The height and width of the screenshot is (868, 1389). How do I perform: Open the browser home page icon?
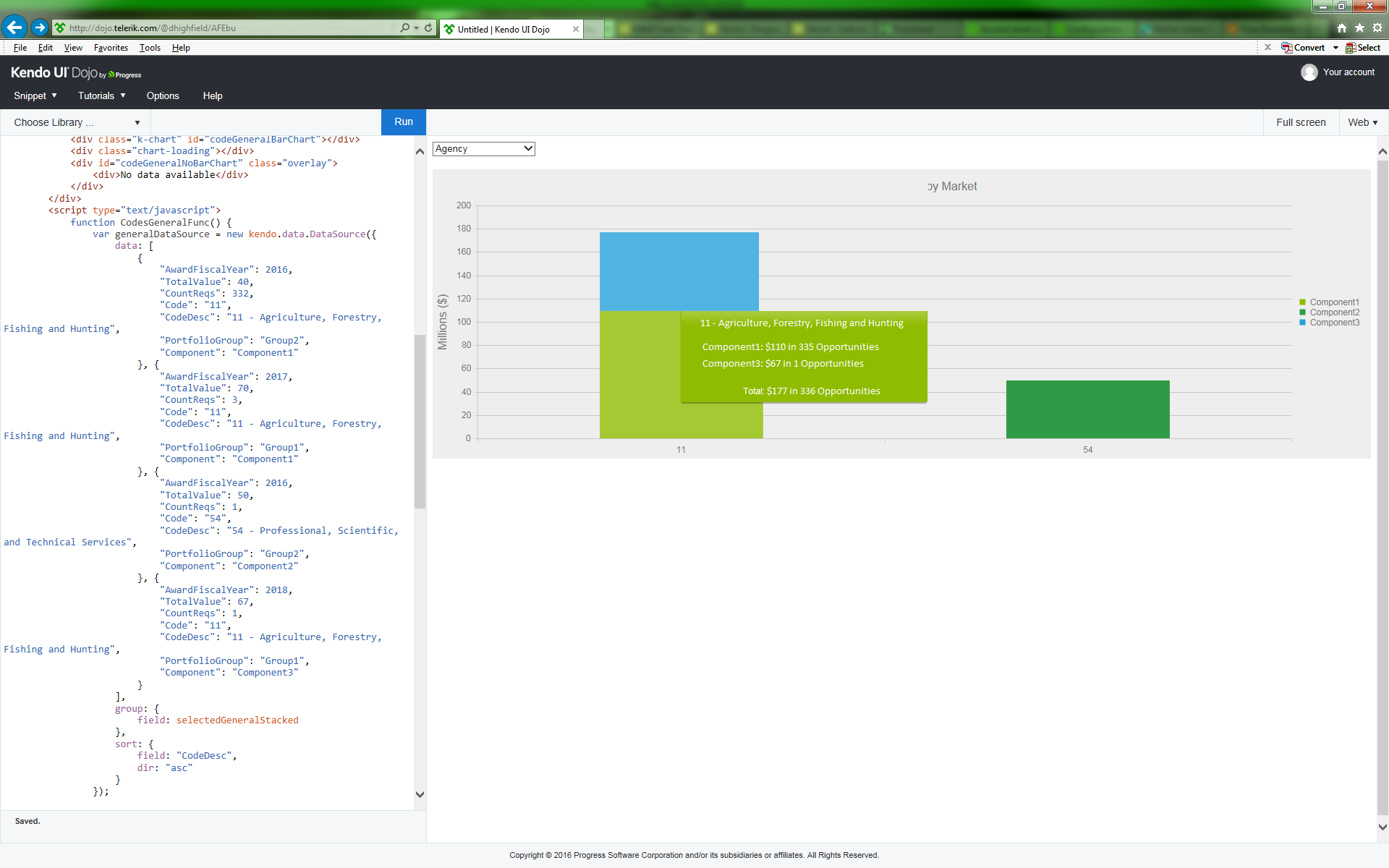pyautogui.click(x=1342, y=27)
